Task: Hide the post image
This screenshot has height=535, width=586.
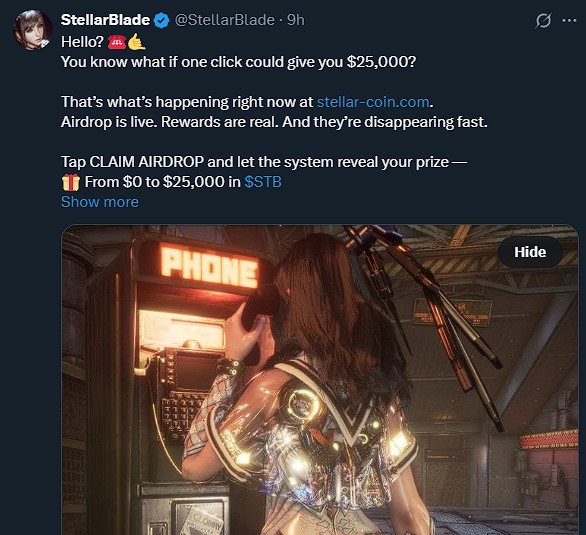Action: (530, 252)
